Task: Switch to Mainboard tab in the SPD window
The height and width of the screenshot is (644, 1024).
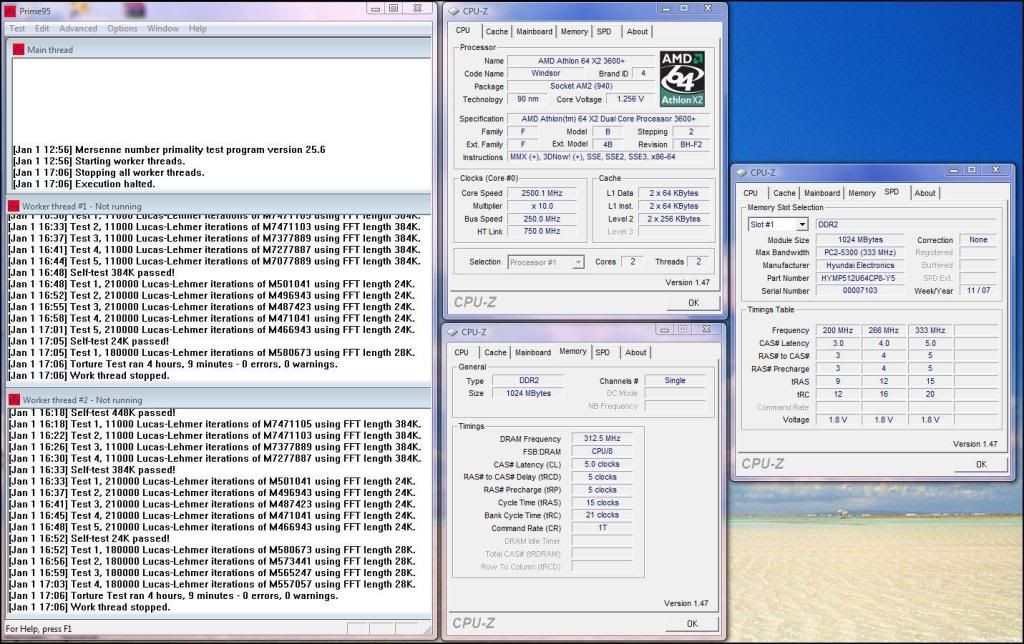Action: tap(822, 193)
